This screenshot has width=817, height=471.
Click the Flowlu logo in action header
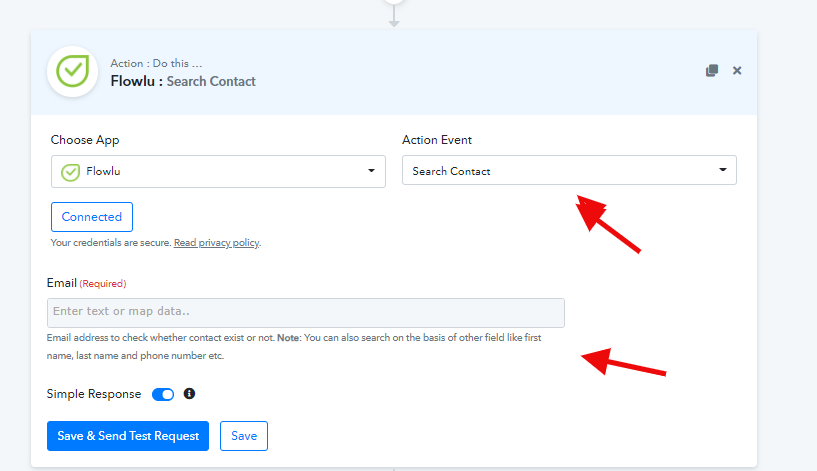[x=72, y=72]
